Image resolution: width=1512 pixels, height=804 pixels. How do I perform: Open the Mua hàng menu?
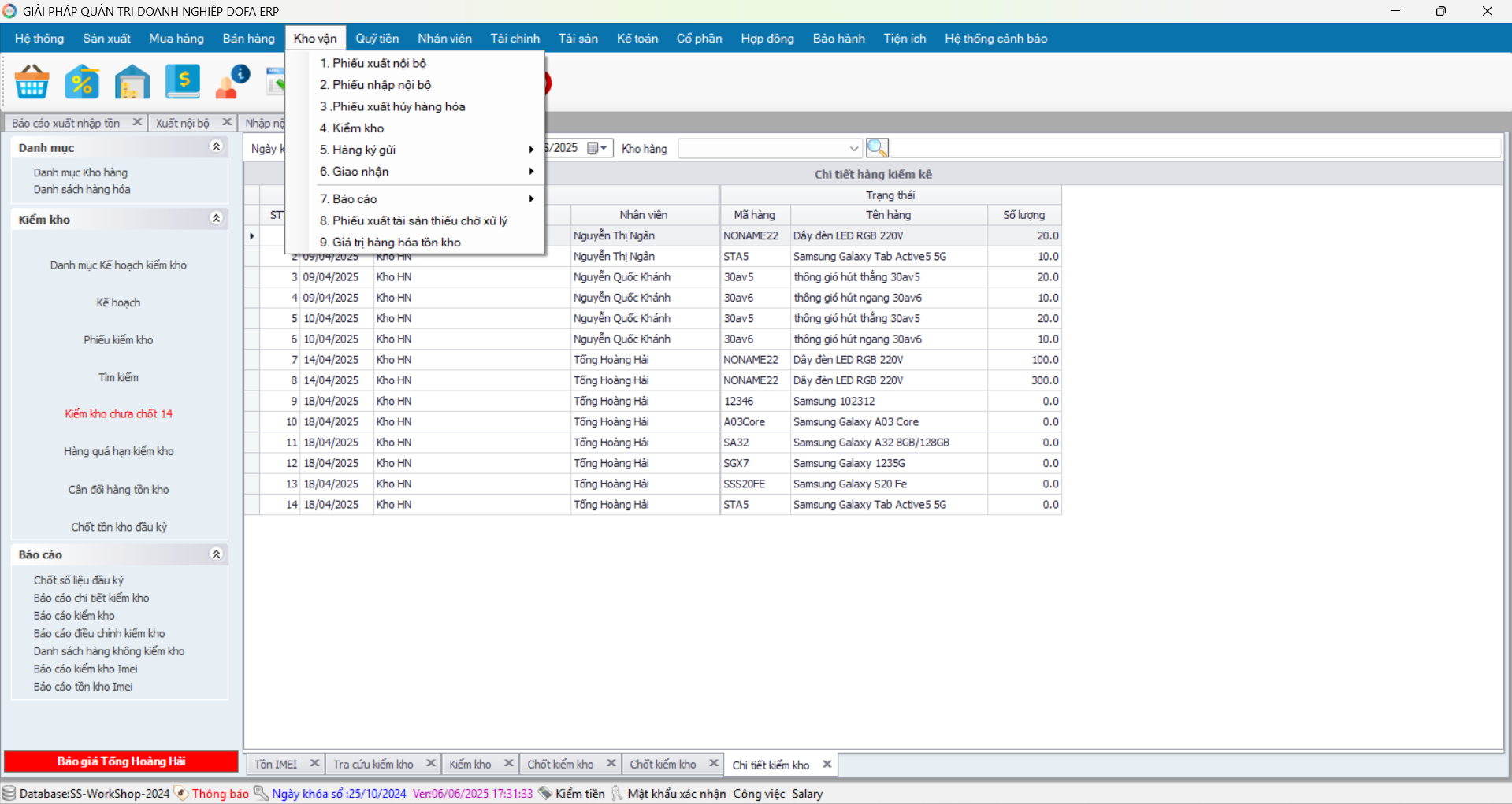point(176,39)
